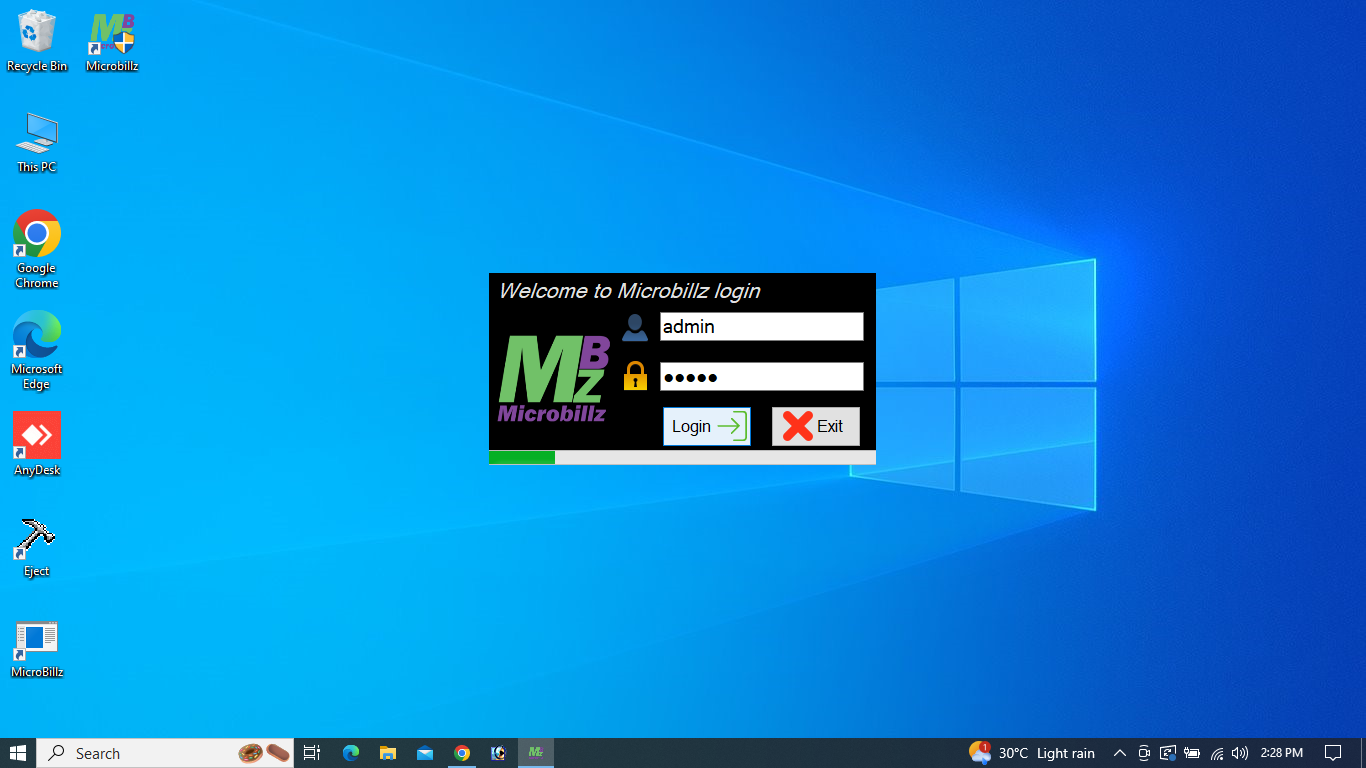Open File Explorer from the taskbar
The image size is (1366, 768).
coord(388,753)
